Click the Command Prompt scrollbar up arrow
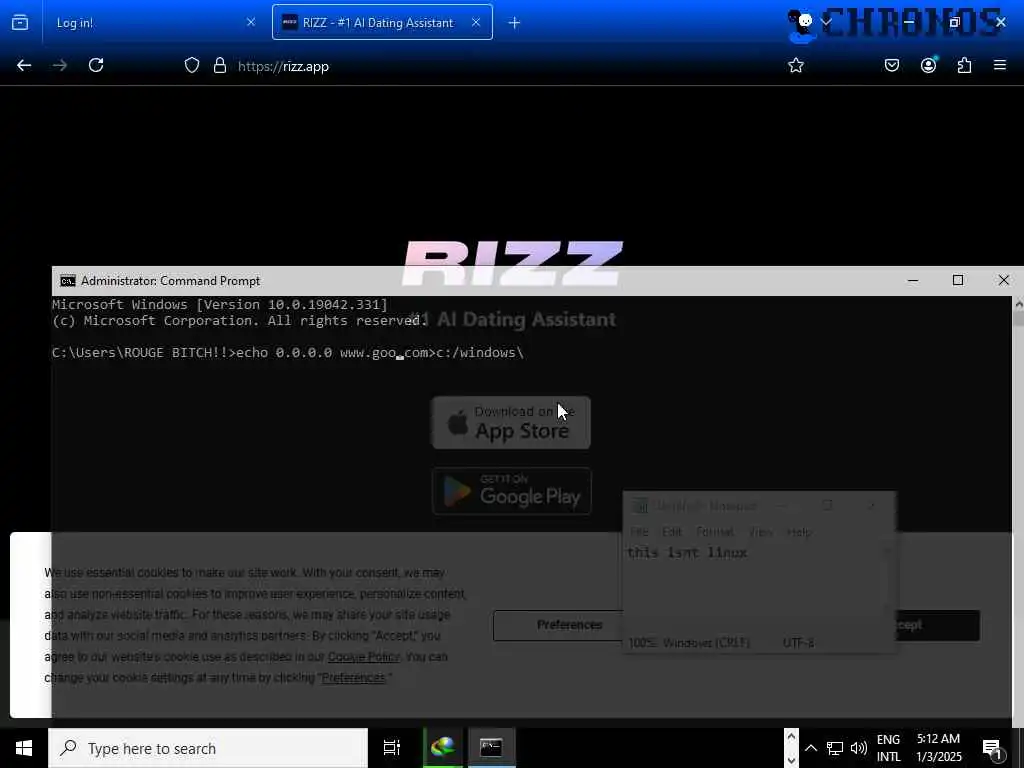This screenshot has height=768, width=1024. click(x=1018, y=303)
